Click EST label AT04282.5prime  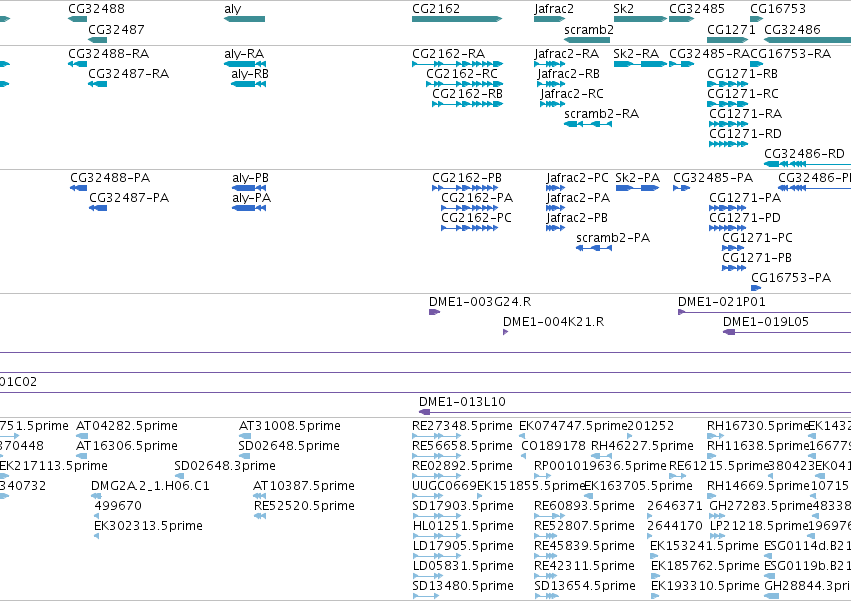point(127,426)
